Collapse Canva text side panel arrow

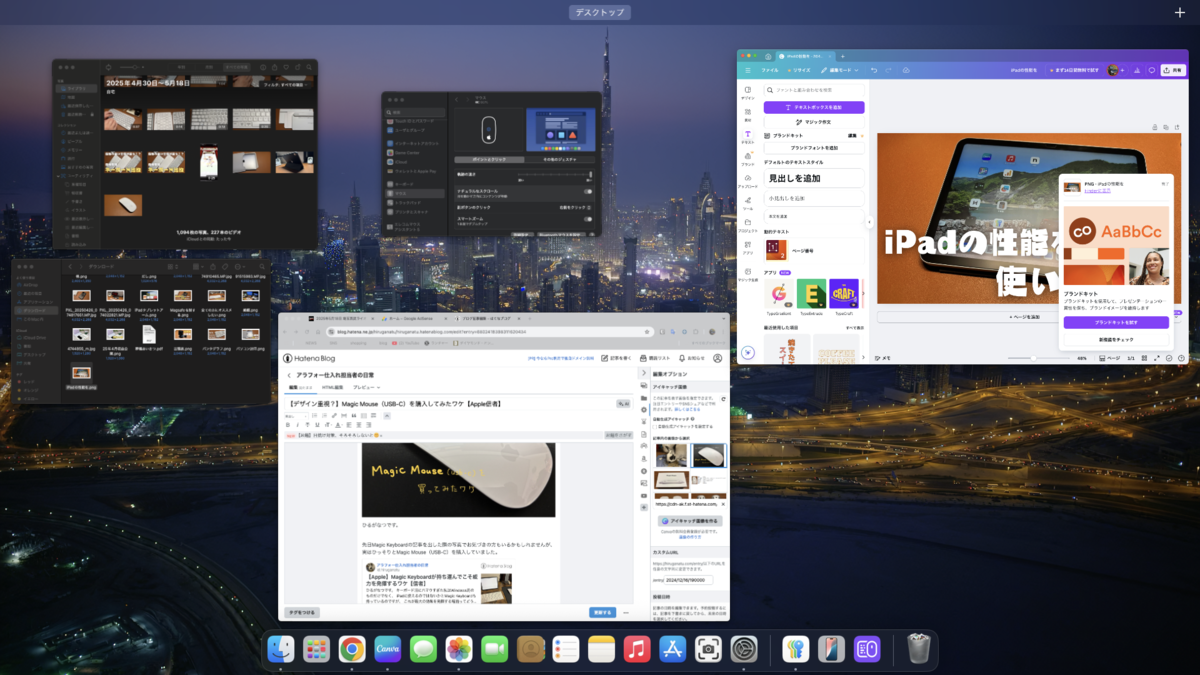[870, 222]
